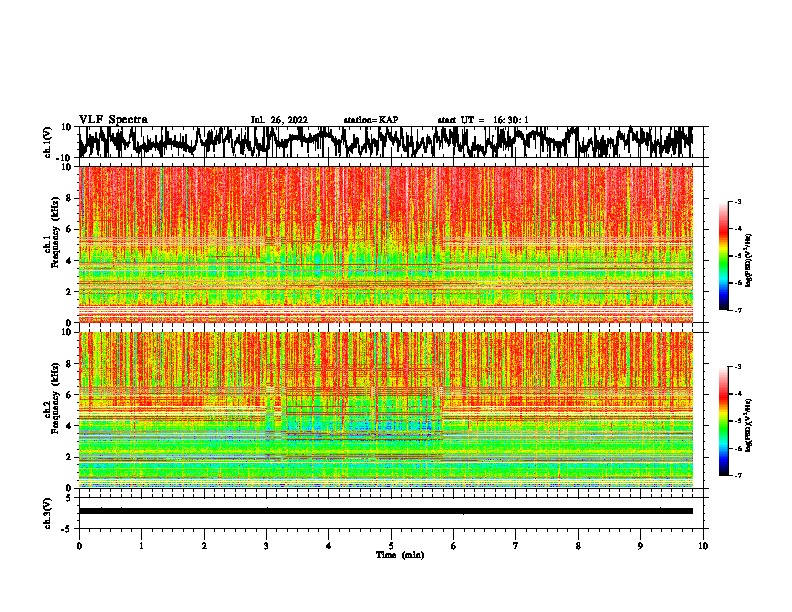The image size is (792, 612).
Task: Click the ch.2 colorbar log(PSD) label
Action: (x=749, y=425)
